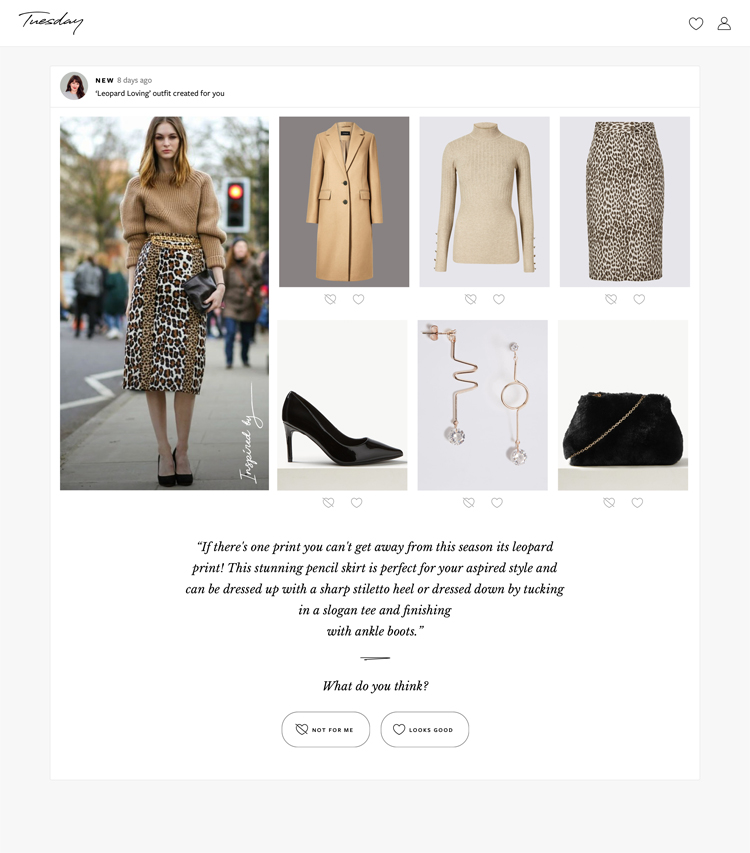This screenshot has height=853, width=750.
Task: Click the NOT FOR ME button
Action: 325,730
